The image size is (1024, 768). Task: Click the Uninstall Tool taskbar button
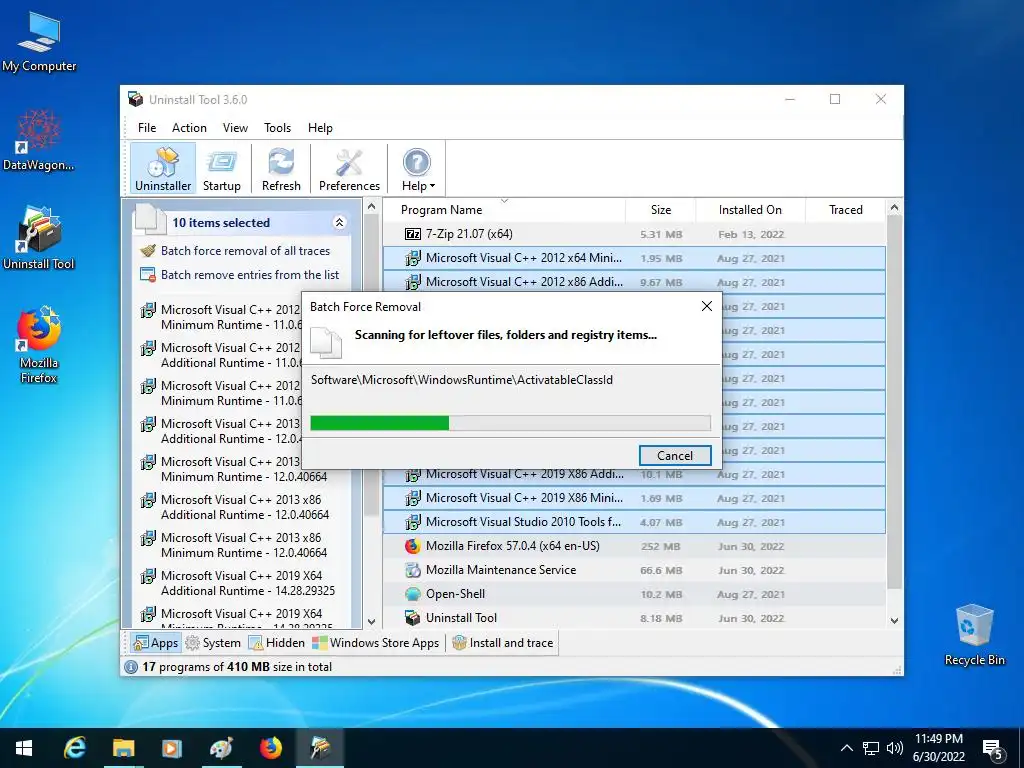coord(320,748)
